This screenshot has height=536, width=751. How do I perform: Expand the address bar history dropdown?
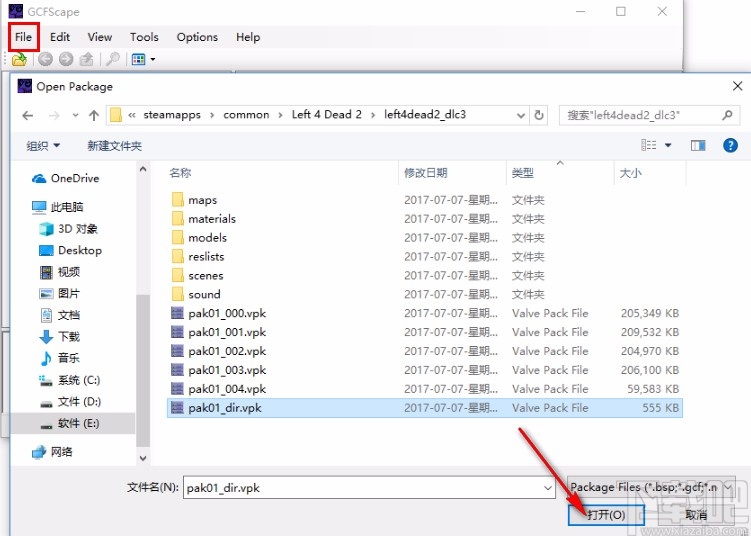[x=521, y=115]
